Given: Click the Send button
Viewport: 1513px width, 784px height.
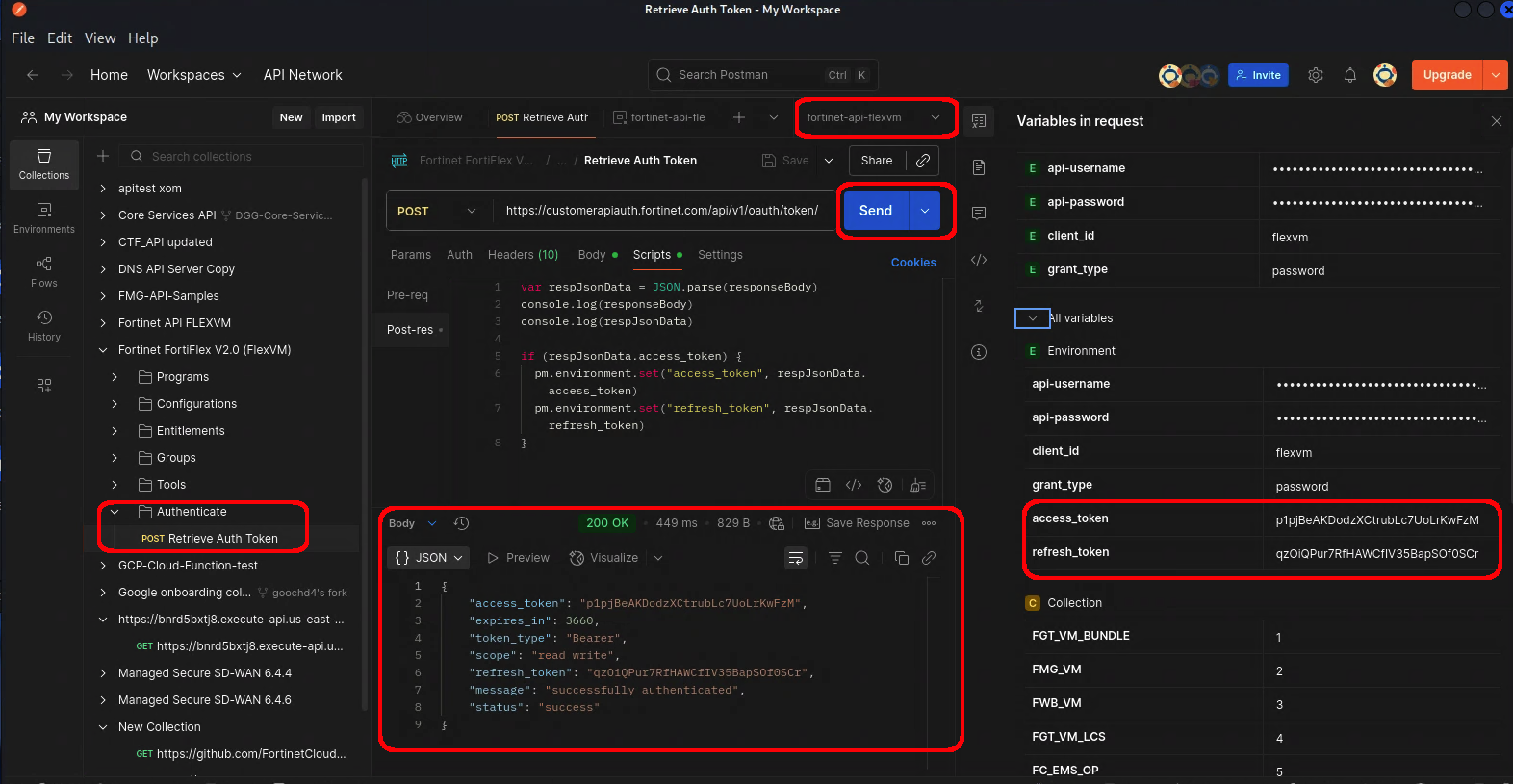Looking at the screenshot, I should (876, 211).
